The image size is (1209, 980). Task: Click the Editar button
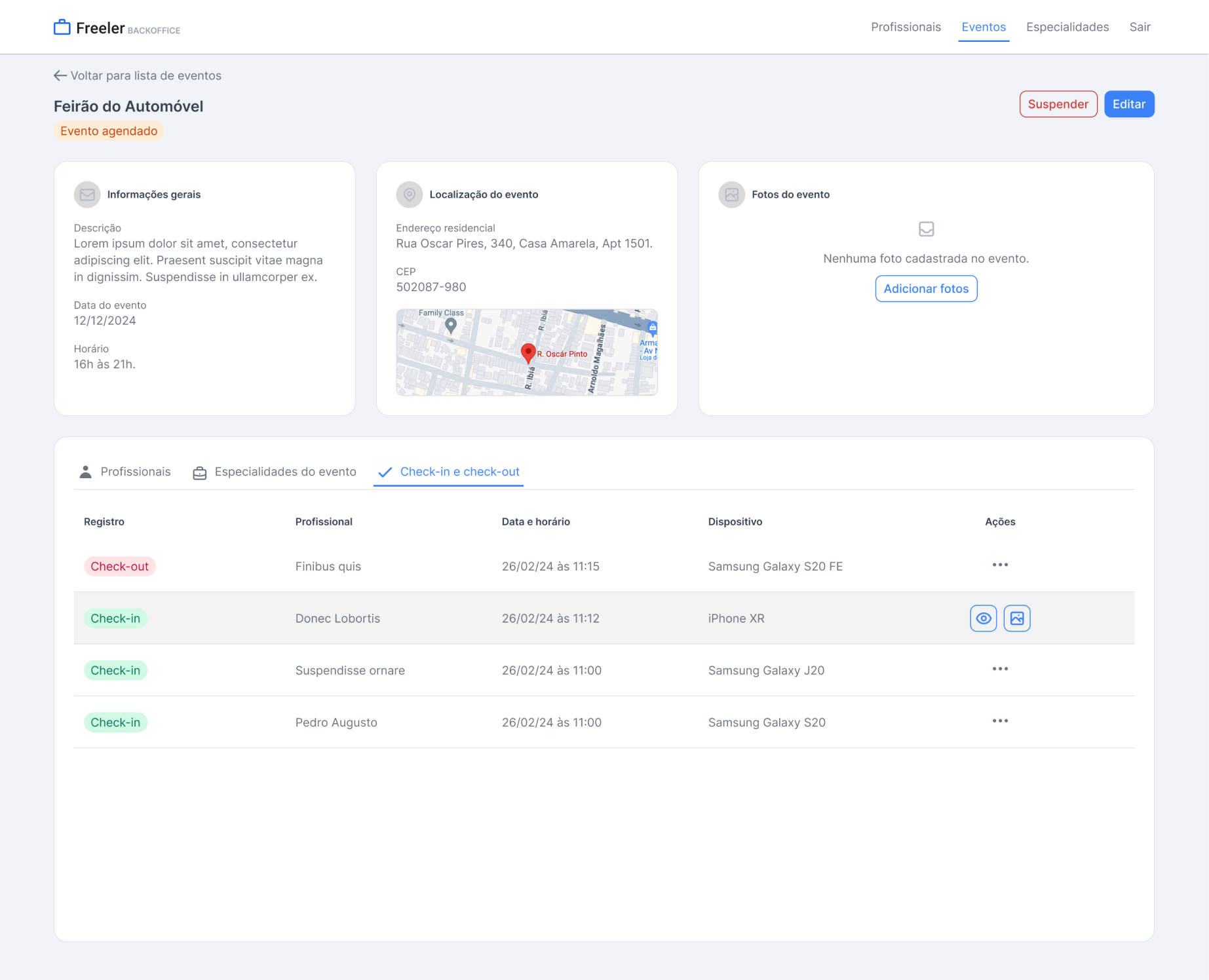coord(1129,104)
